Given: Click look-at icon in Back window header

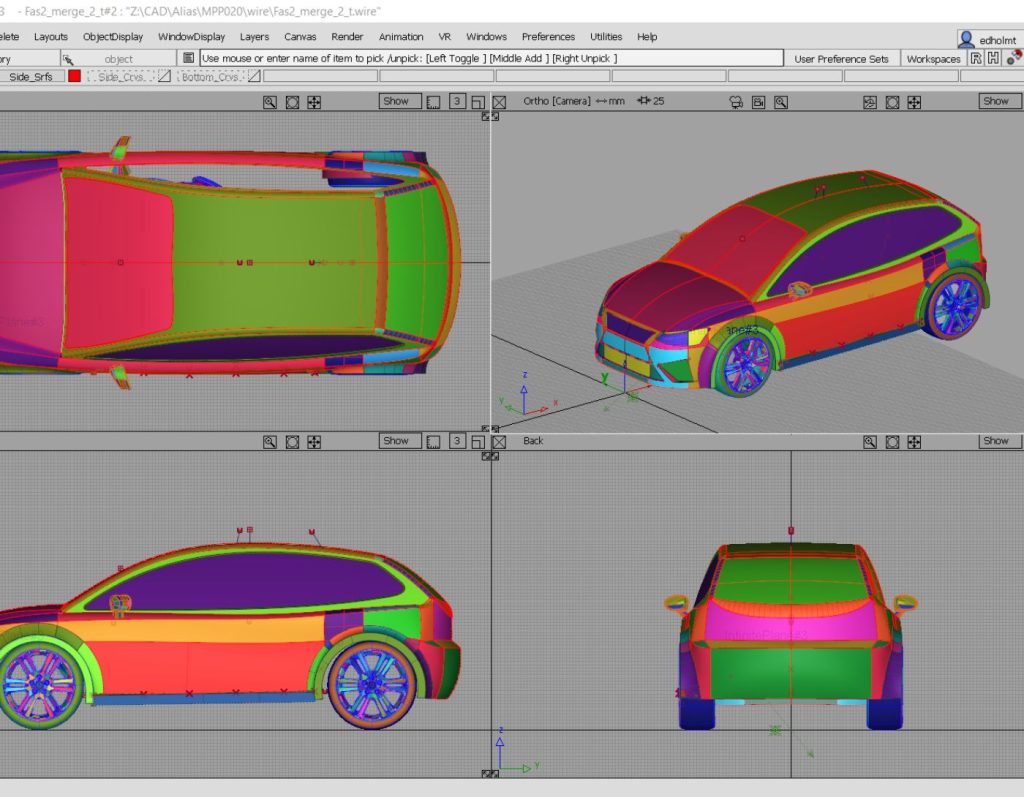Looking at the screenshot, I should 892,442.
